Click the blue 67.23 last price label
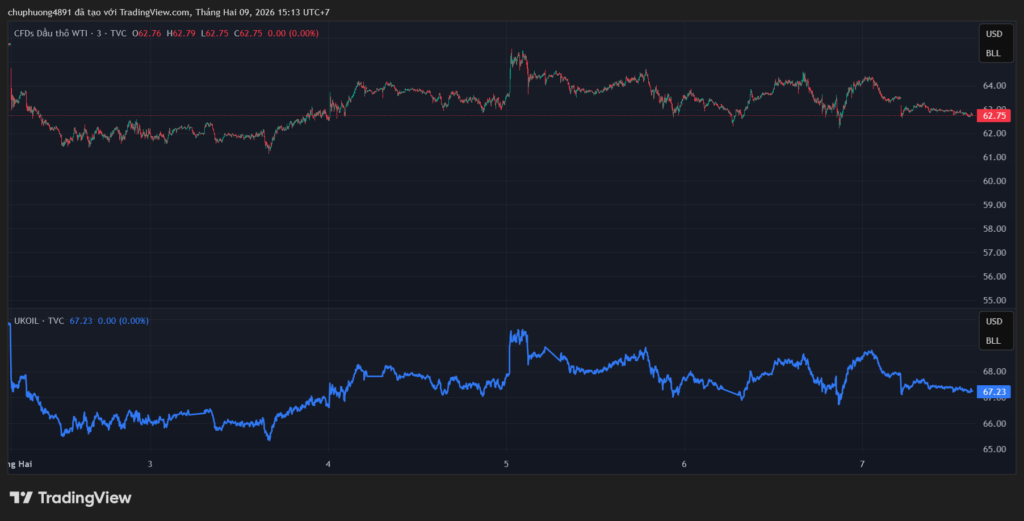 coord(994,392)
